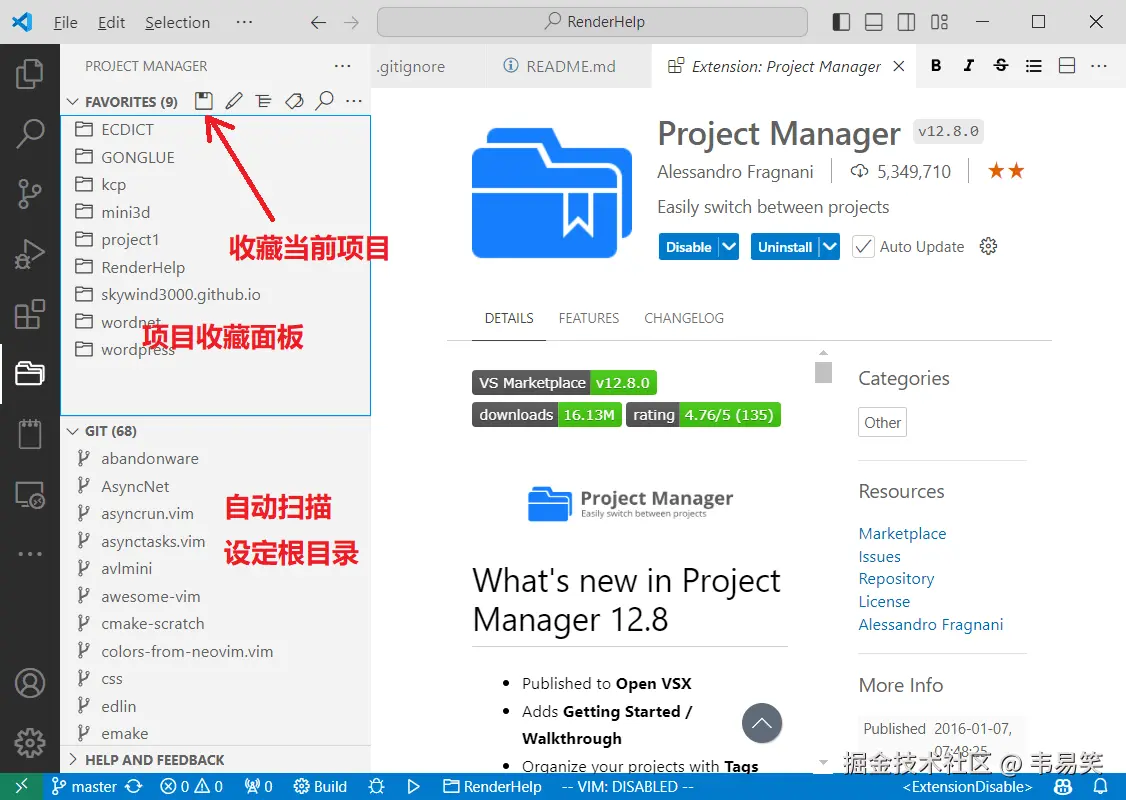This screenshot has width=1126, height=800.
Task: Toggle the Auto Update checkbox
Action: click(x=863, y=247)
